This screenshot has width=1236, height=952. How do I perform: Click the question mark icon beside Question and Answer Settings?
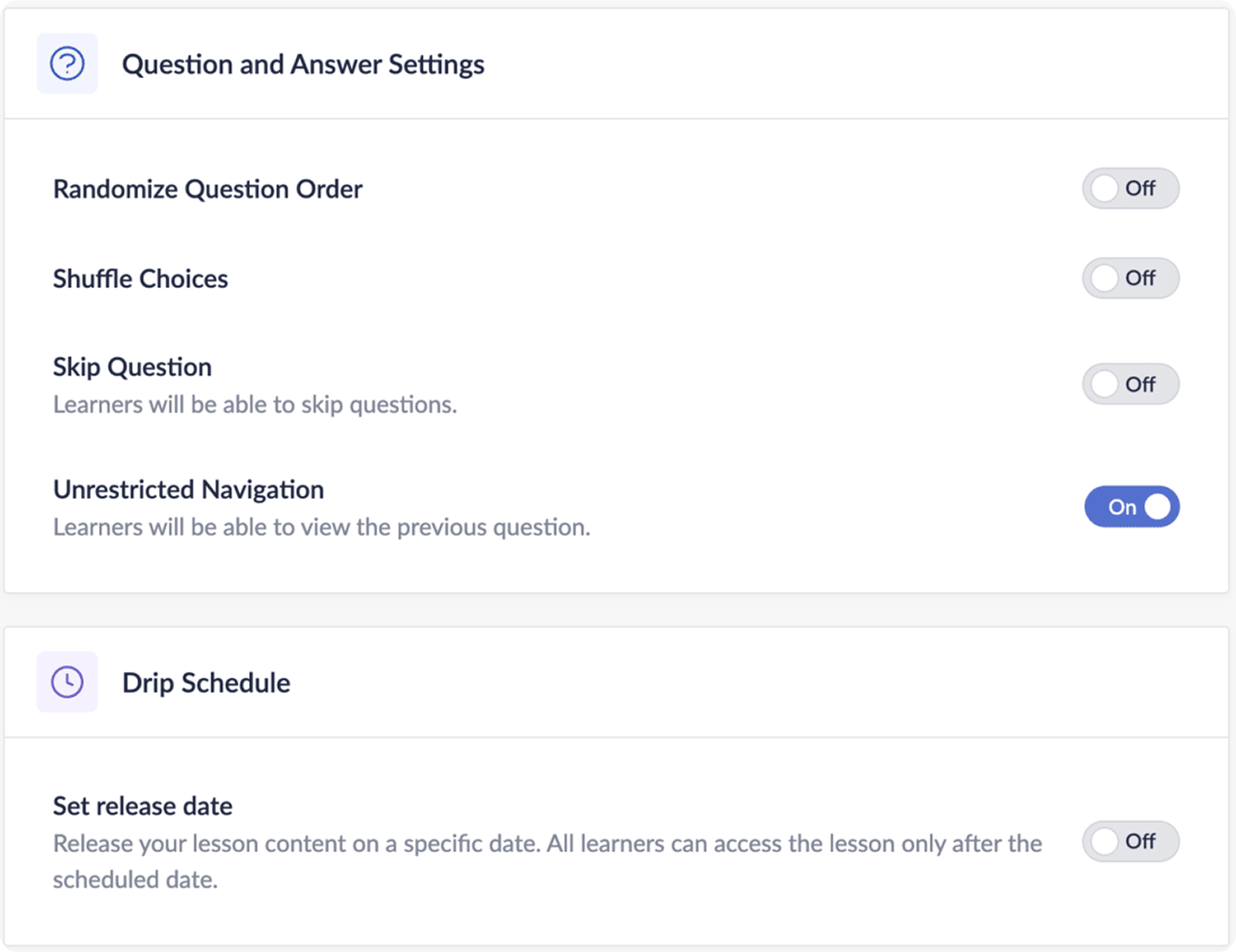67,63
